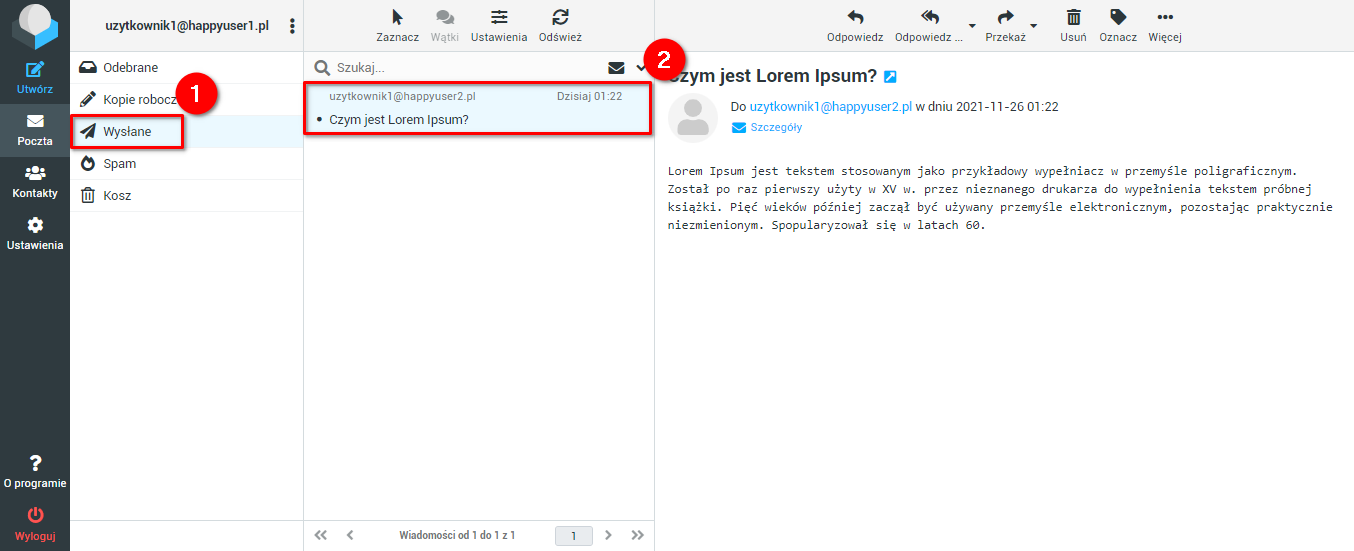Refresh the list with Odśwież
Image resolution: width=1354 pixels, height=551 pixels.
(560, 26)
